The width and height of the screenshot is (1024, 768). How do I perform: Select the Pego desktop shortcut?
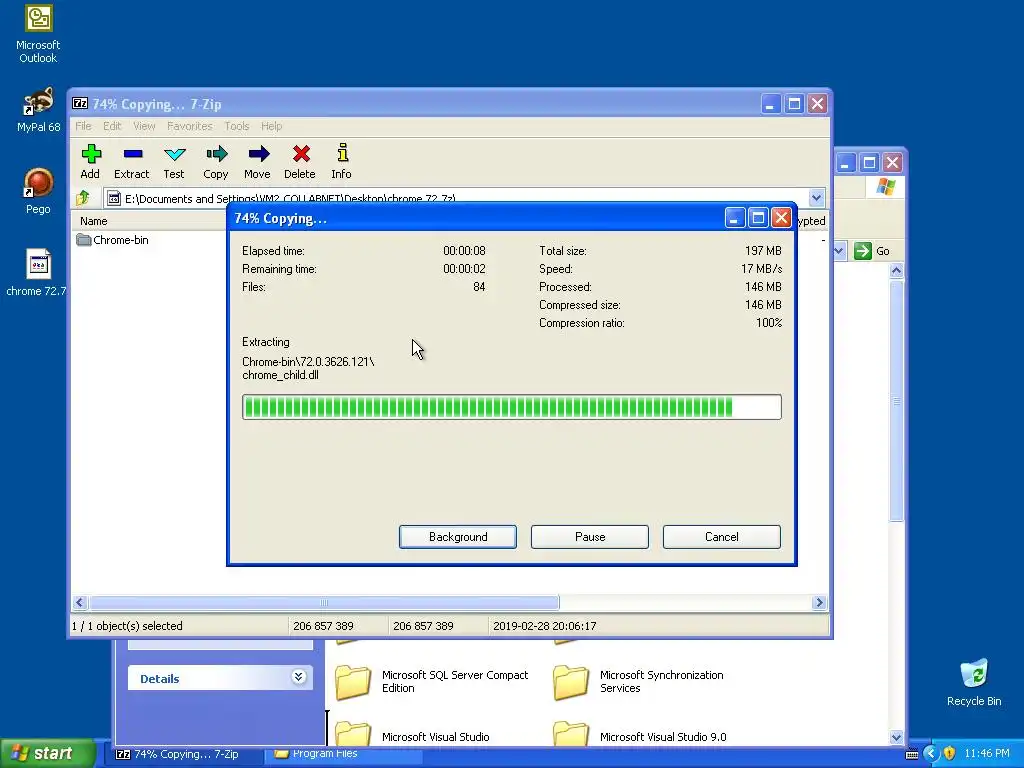pyautogui.click(x=38, y=191)
